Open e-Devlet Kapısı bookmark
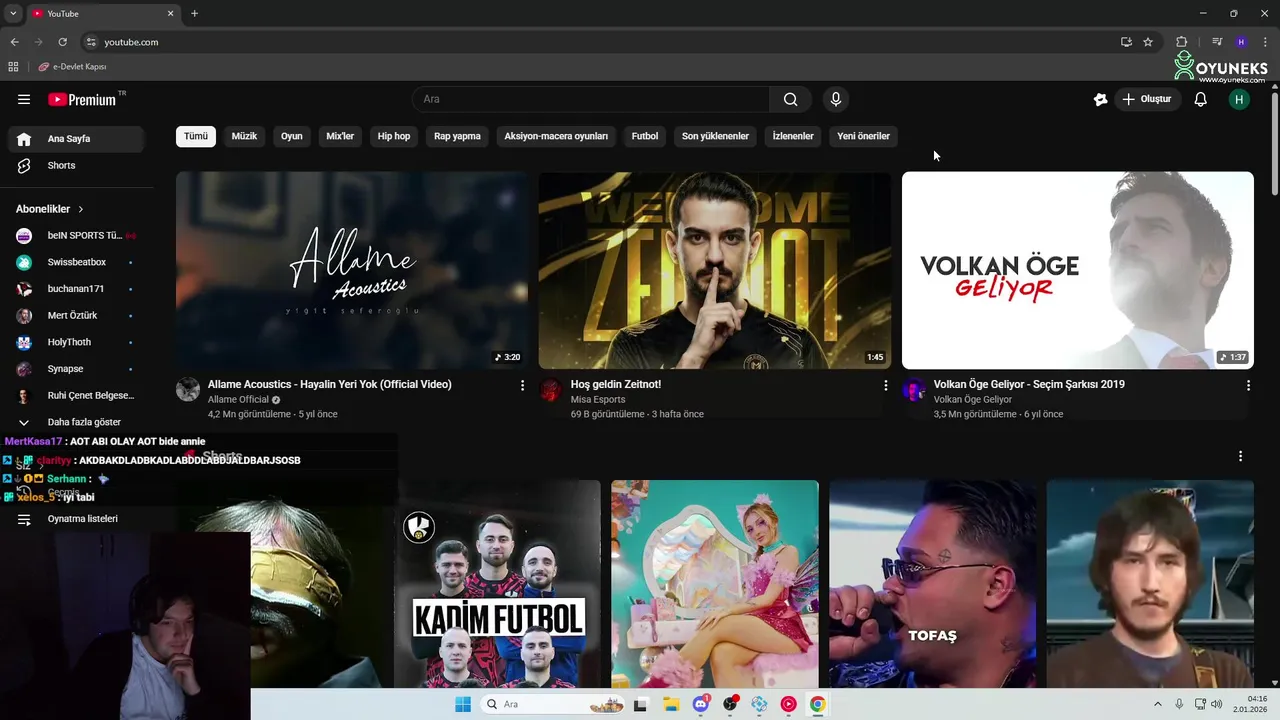The image size is (1280, 720). pyautogui.click(x=73, y=67)
